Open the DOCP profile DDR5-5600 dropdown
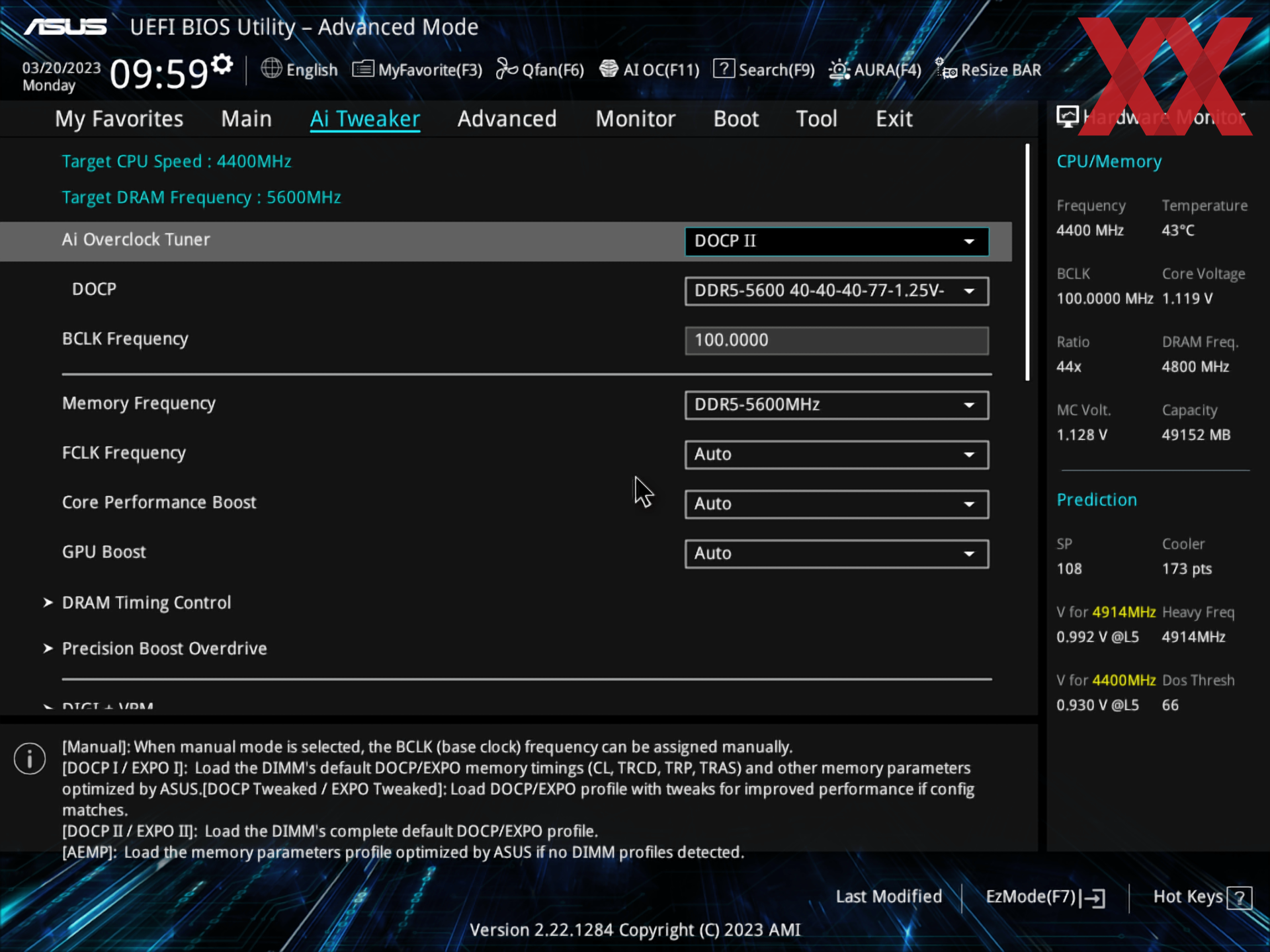Screen dimensions: 1270x952 tap(837, 291)
